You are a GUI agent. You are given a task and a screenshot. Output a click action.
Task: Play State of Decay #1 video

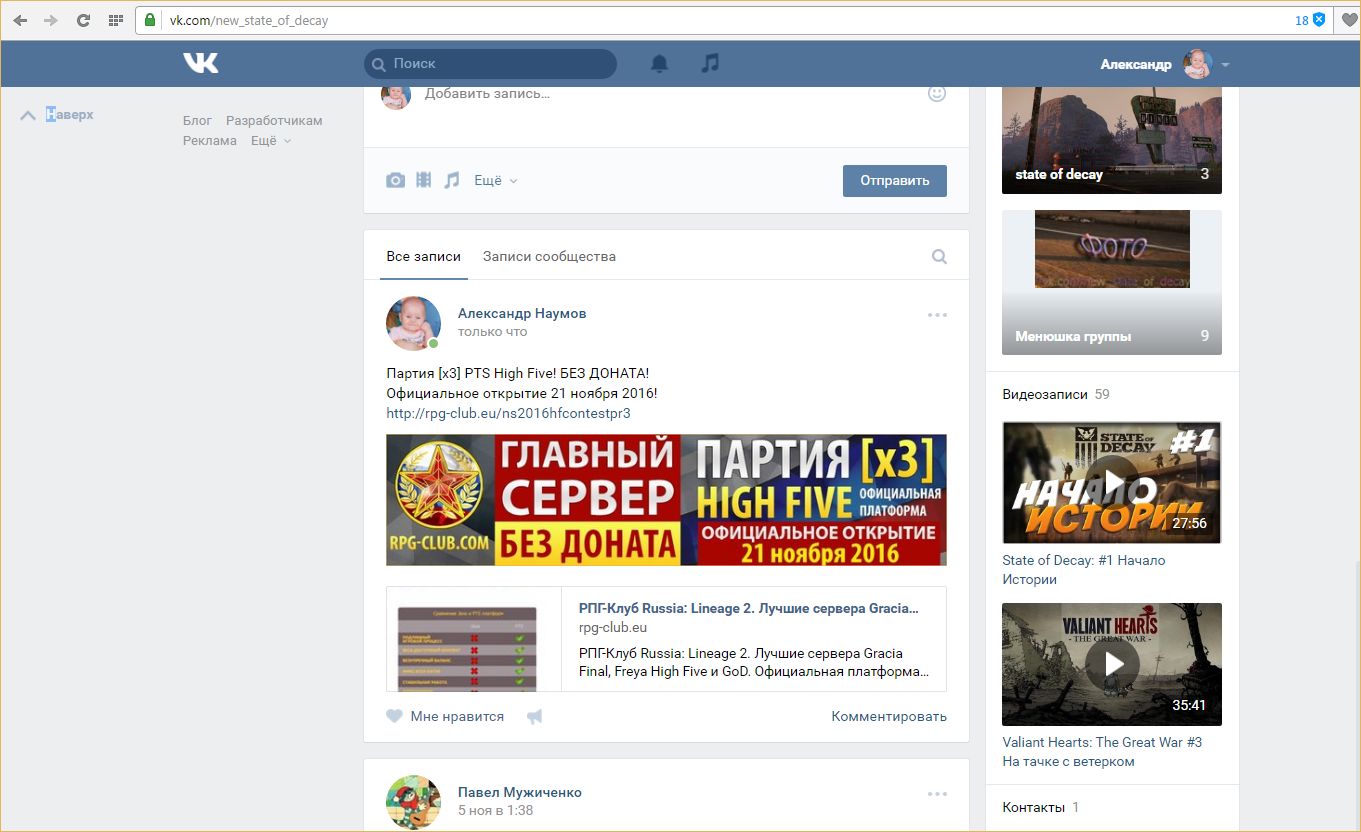pos(1111,482)
